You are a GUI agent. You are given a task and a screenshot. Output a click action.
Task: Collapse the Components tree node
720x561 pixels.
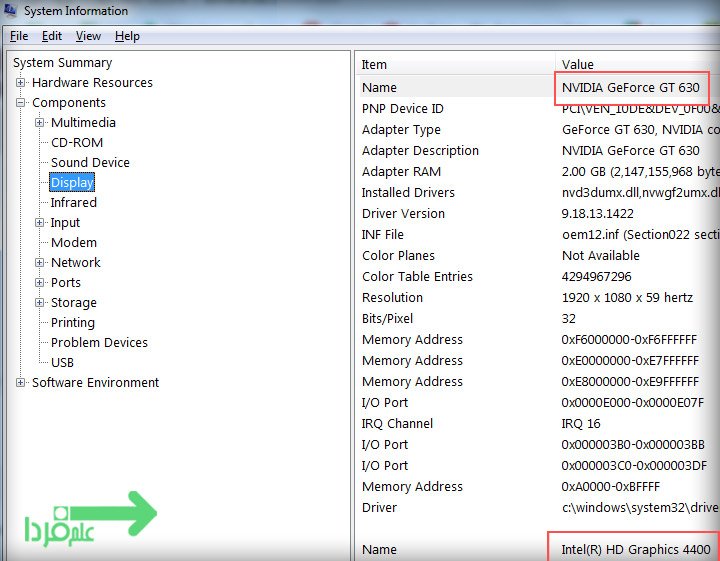click(21, 103)
